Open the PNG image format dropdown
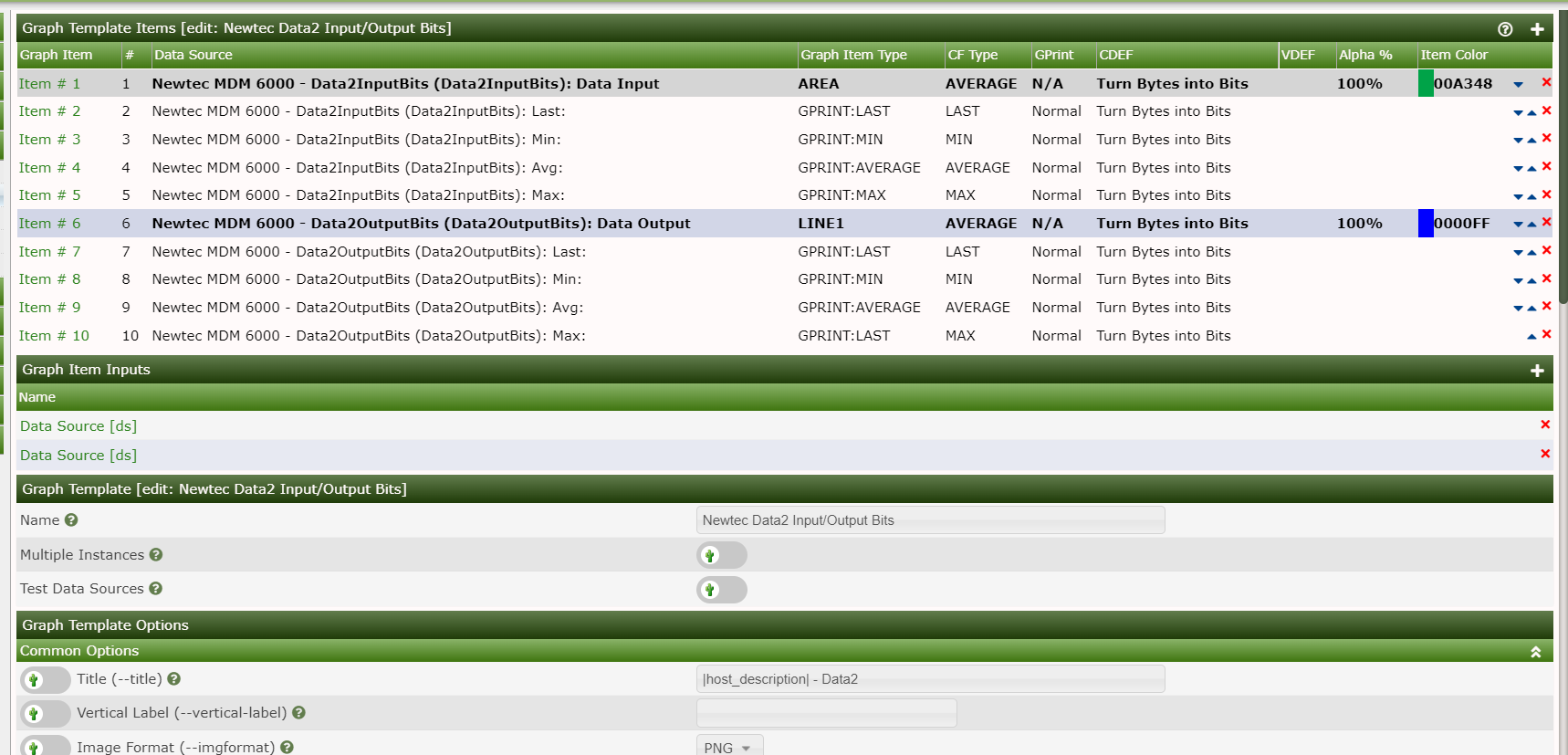The height and width of the screenshot is (755, 1568). 729,746
